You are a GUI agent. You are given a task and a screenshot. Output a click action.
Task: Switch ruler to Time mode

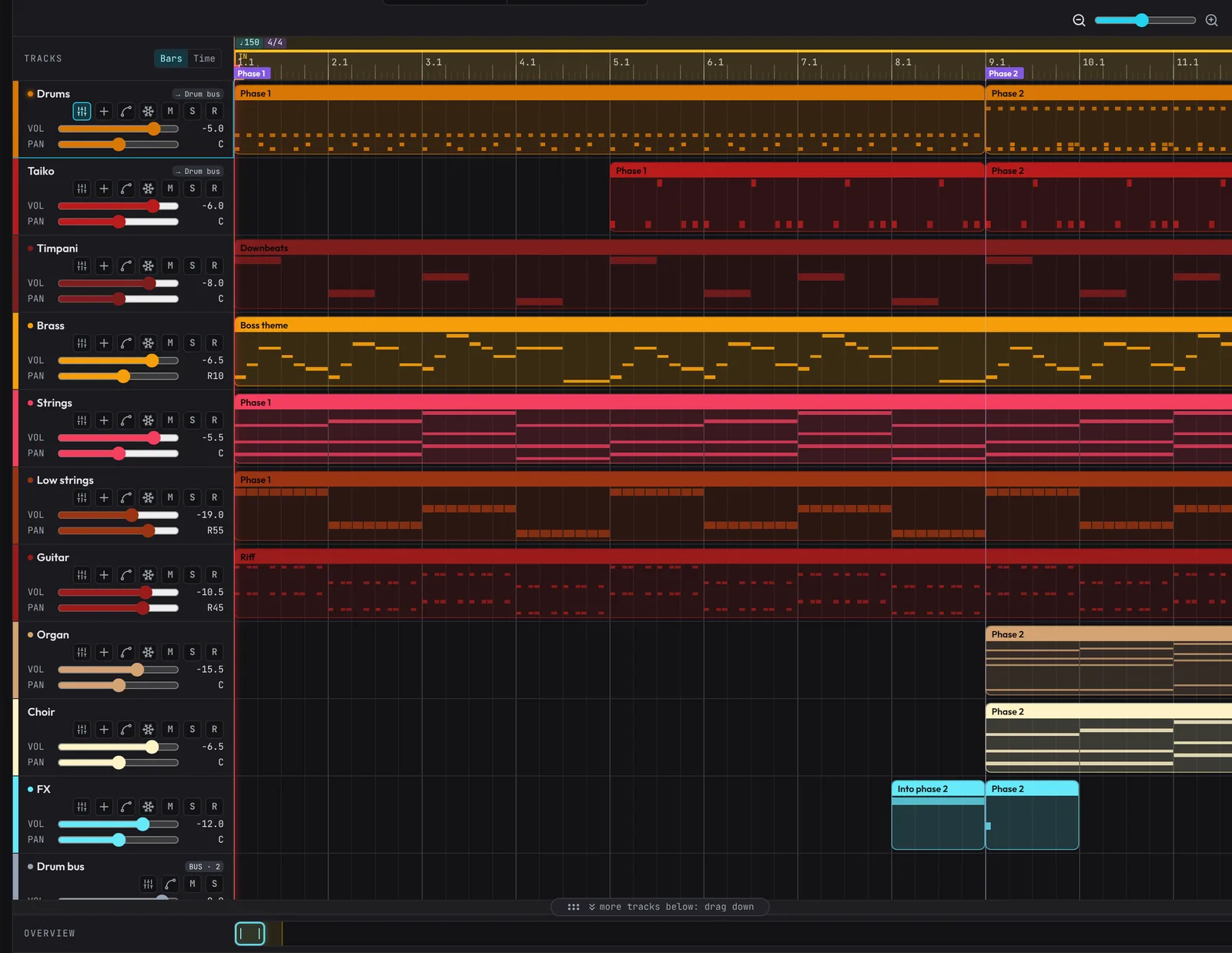(x=204, y=59)
